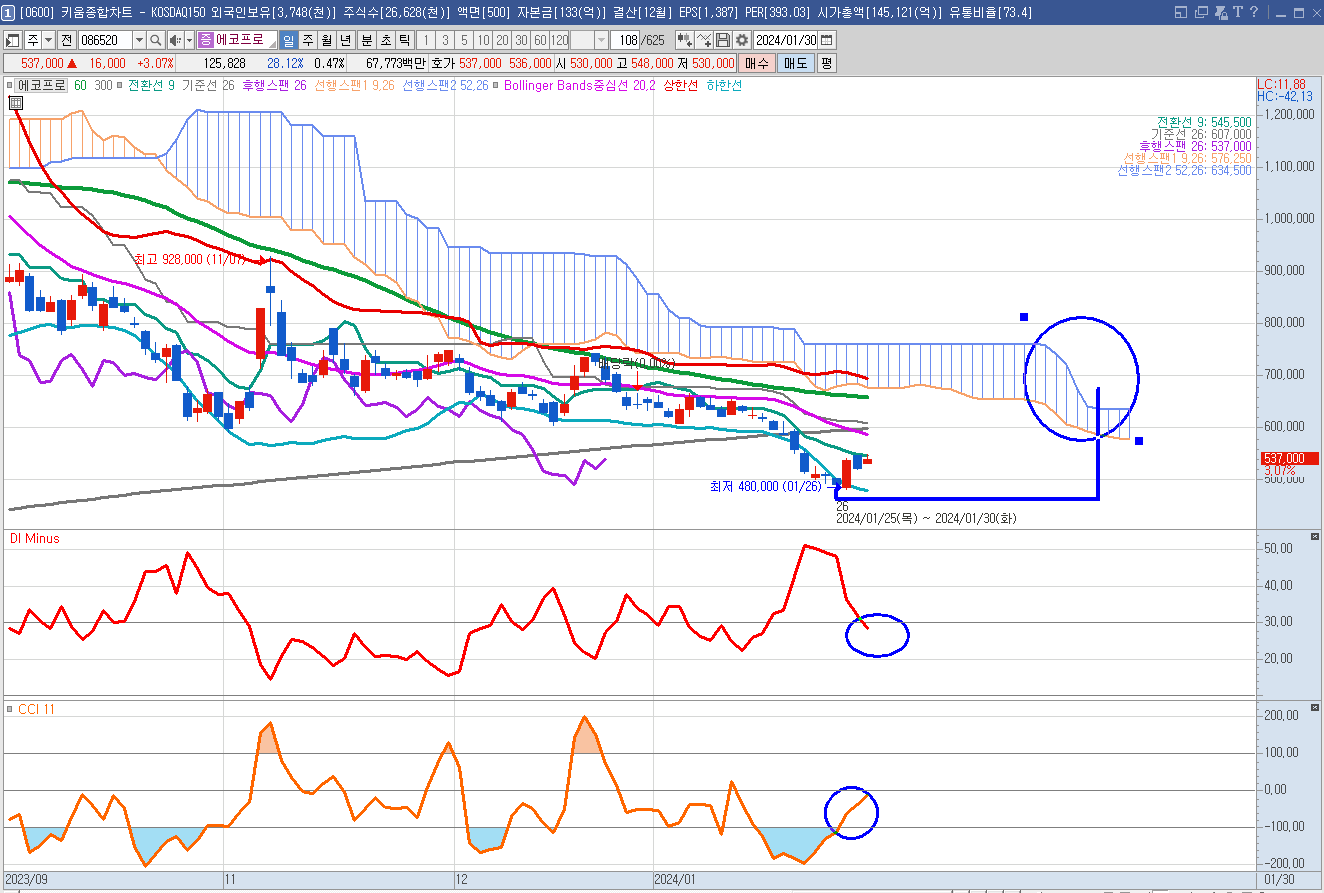Image resolution: width=1324 pixels, height=893 pixels.
Task: Select the 5 interval button
Action: [x=464, y=40]
